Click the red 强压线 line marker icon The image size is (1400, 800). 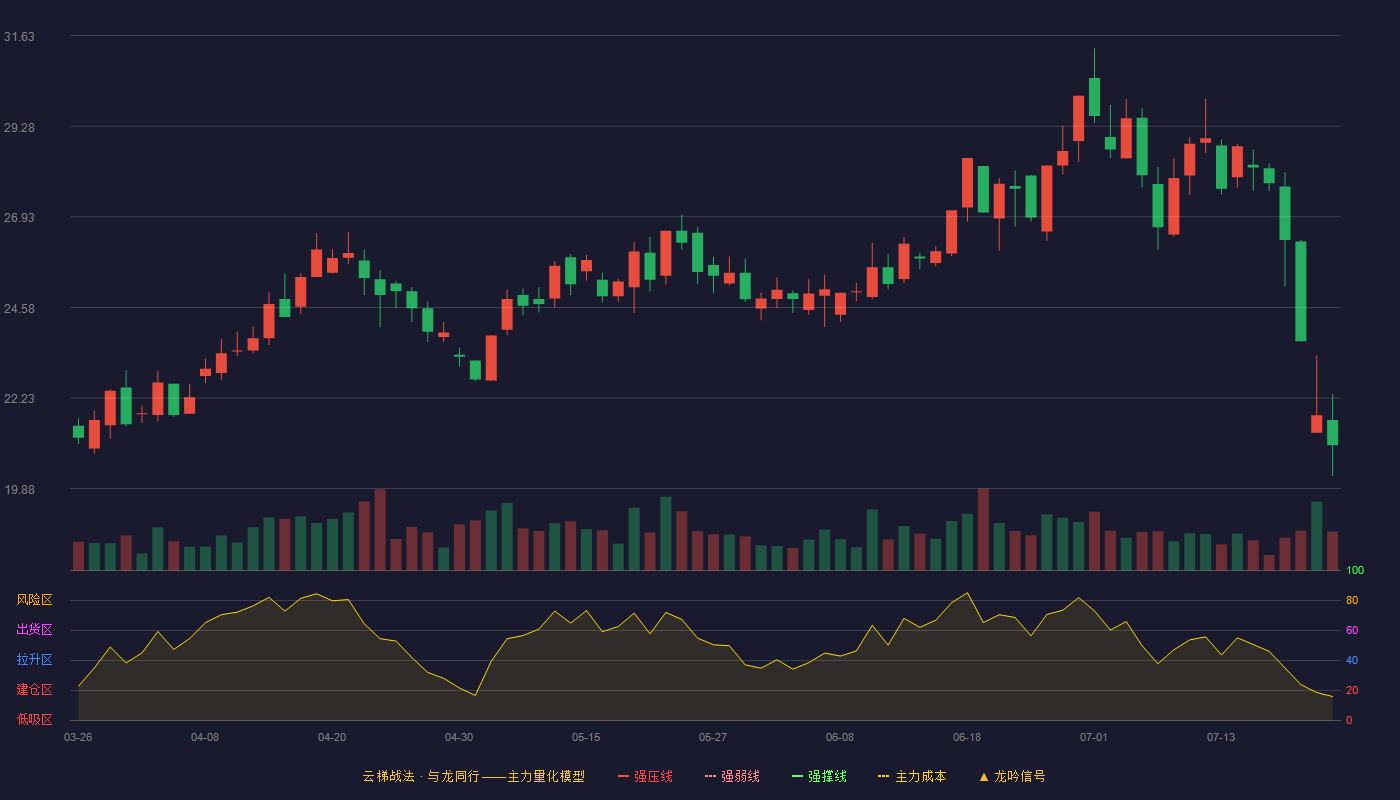pyautogui.click(x=623, y=776)
